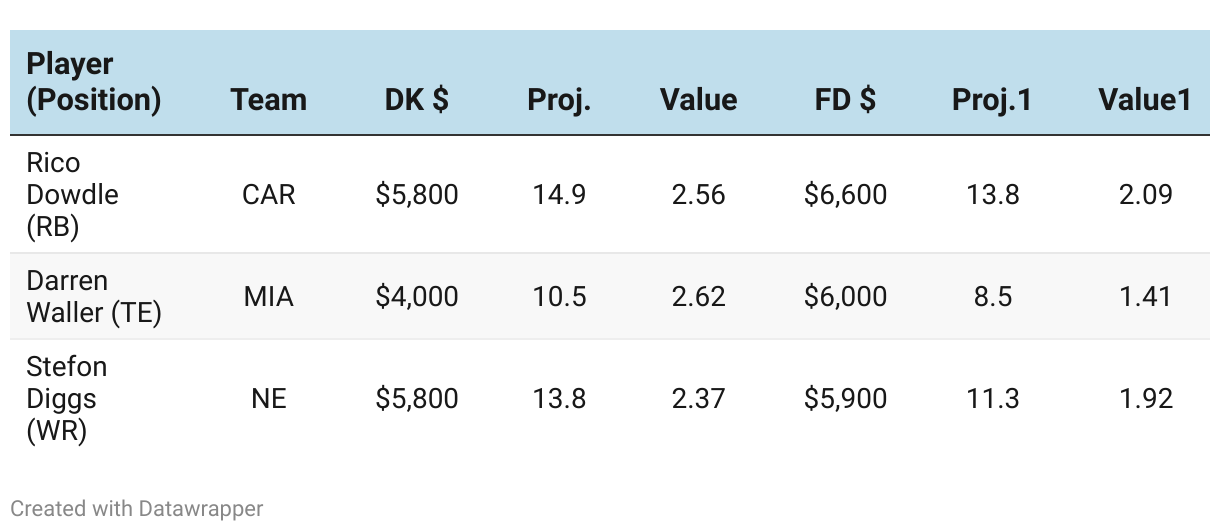This screenshot has width=1220, height=532.
Task: Click the $6,600 FD price cell
Action: coord(845,194)
